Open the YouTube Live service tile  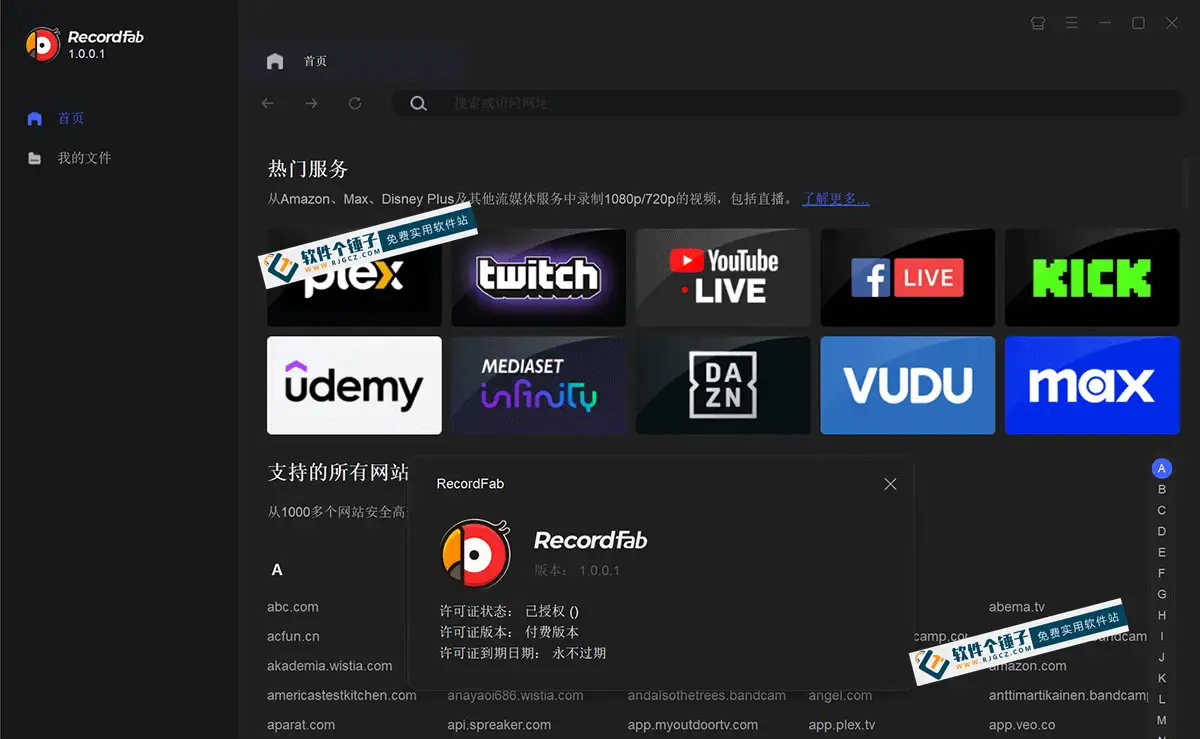click(723, 277)
